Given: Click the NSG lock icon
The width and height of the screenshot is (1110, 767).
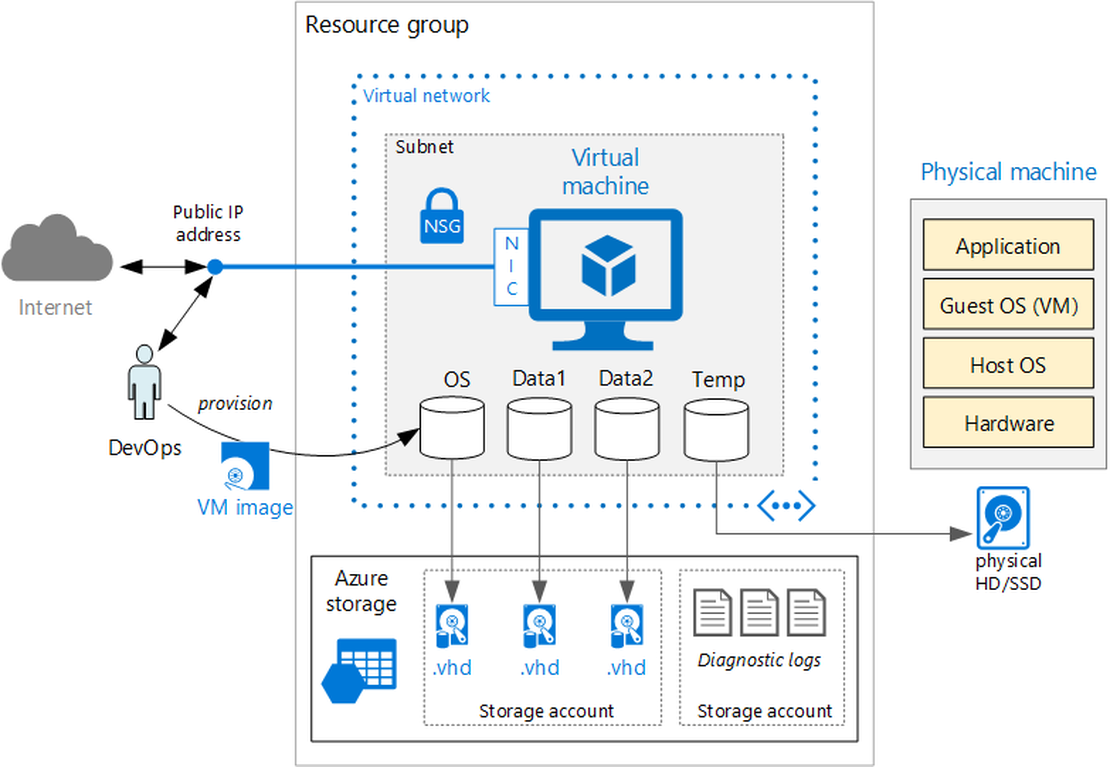Looking at the screenshot, I should pyautogui.click(x=442, y=219).
